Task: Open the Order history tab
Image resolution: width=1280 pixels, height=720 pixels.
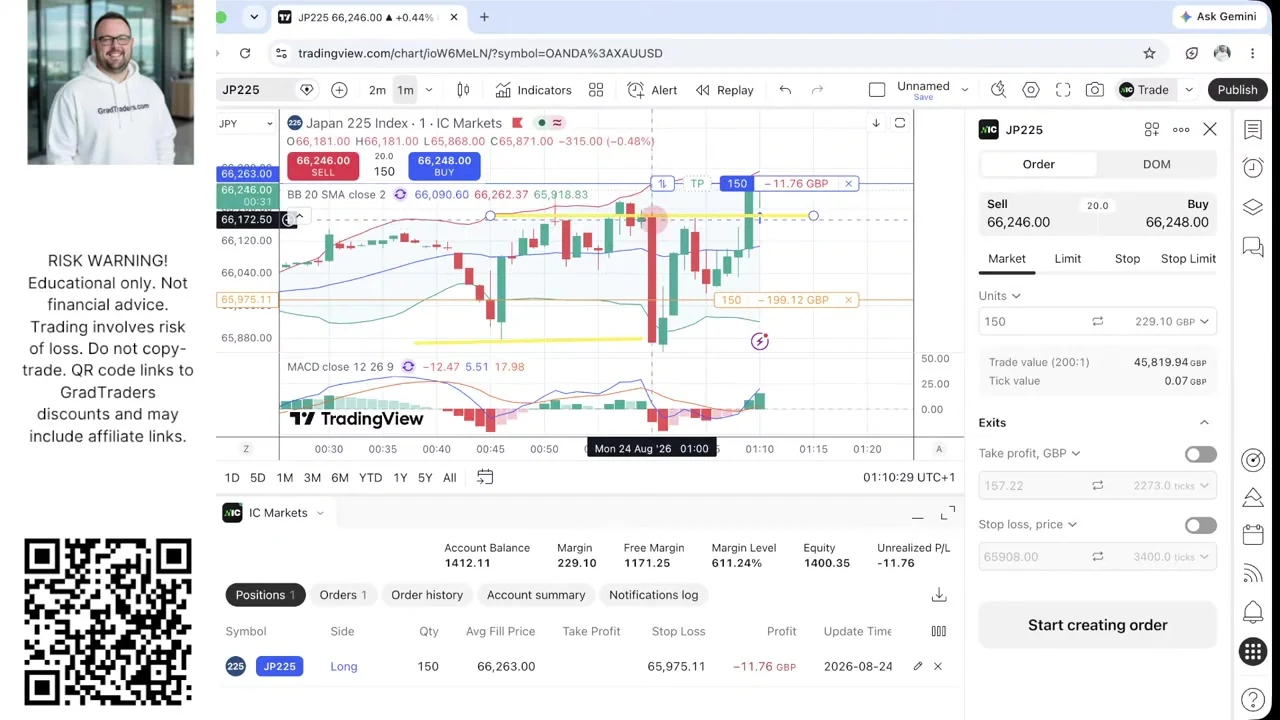Action: [427, 595]
